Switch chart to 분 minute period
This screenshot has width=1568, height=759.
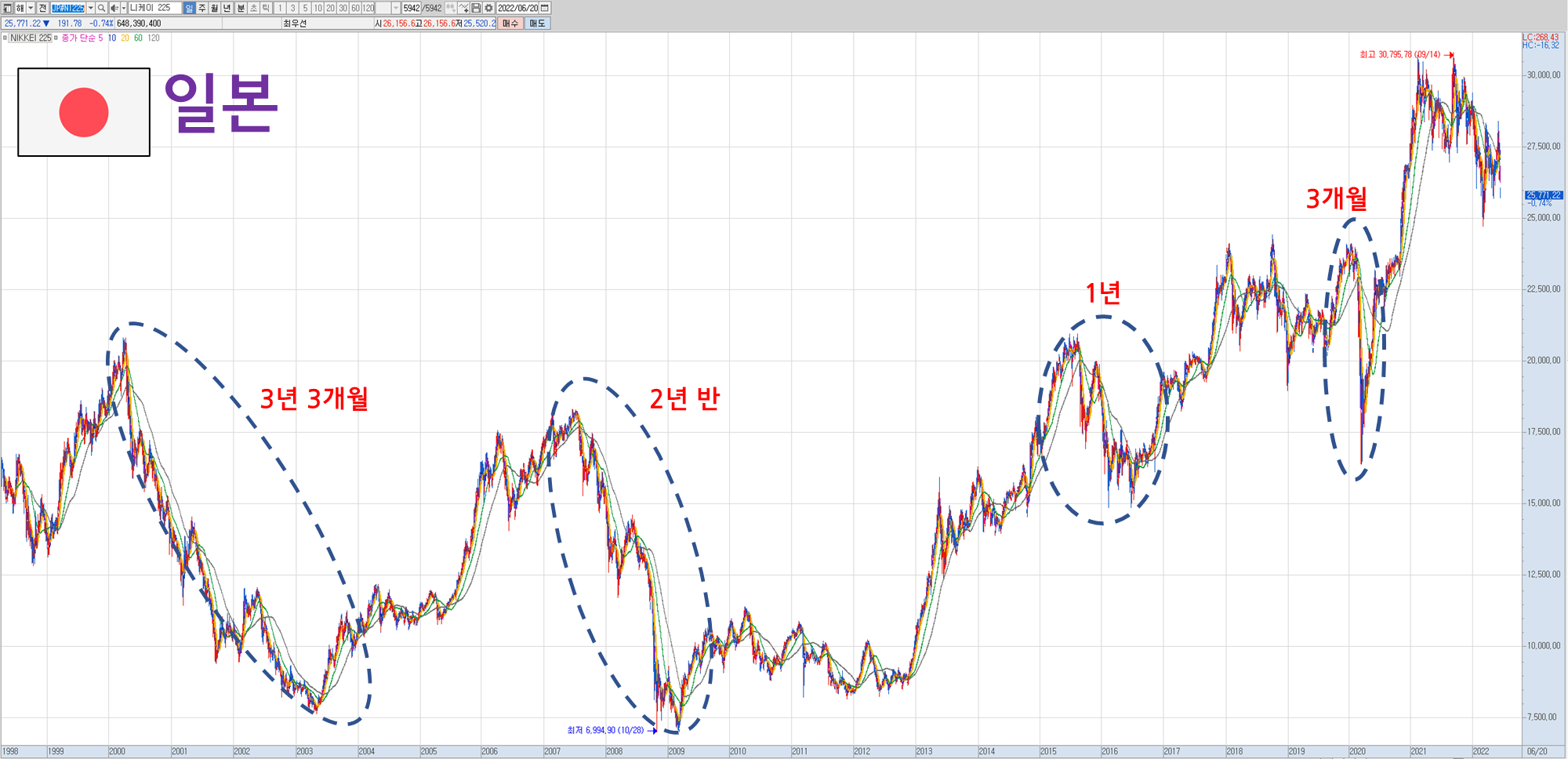pyautogui.click(x=241, y=8)
